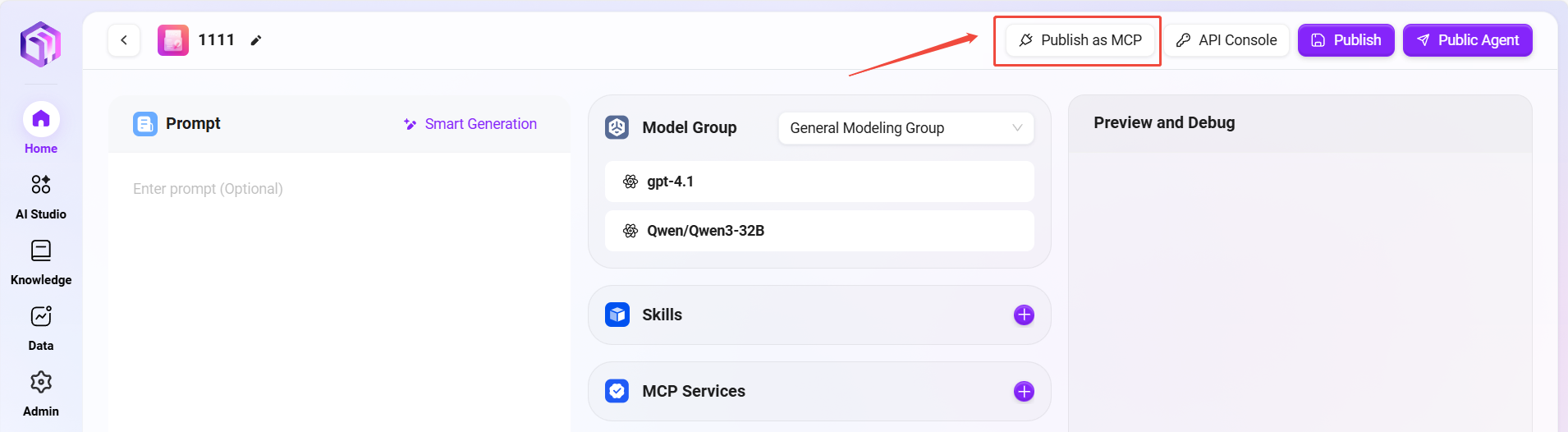Select the gpt-4.1 model entry
This screenshot has width=1568, height=432.
pos(818,182)
